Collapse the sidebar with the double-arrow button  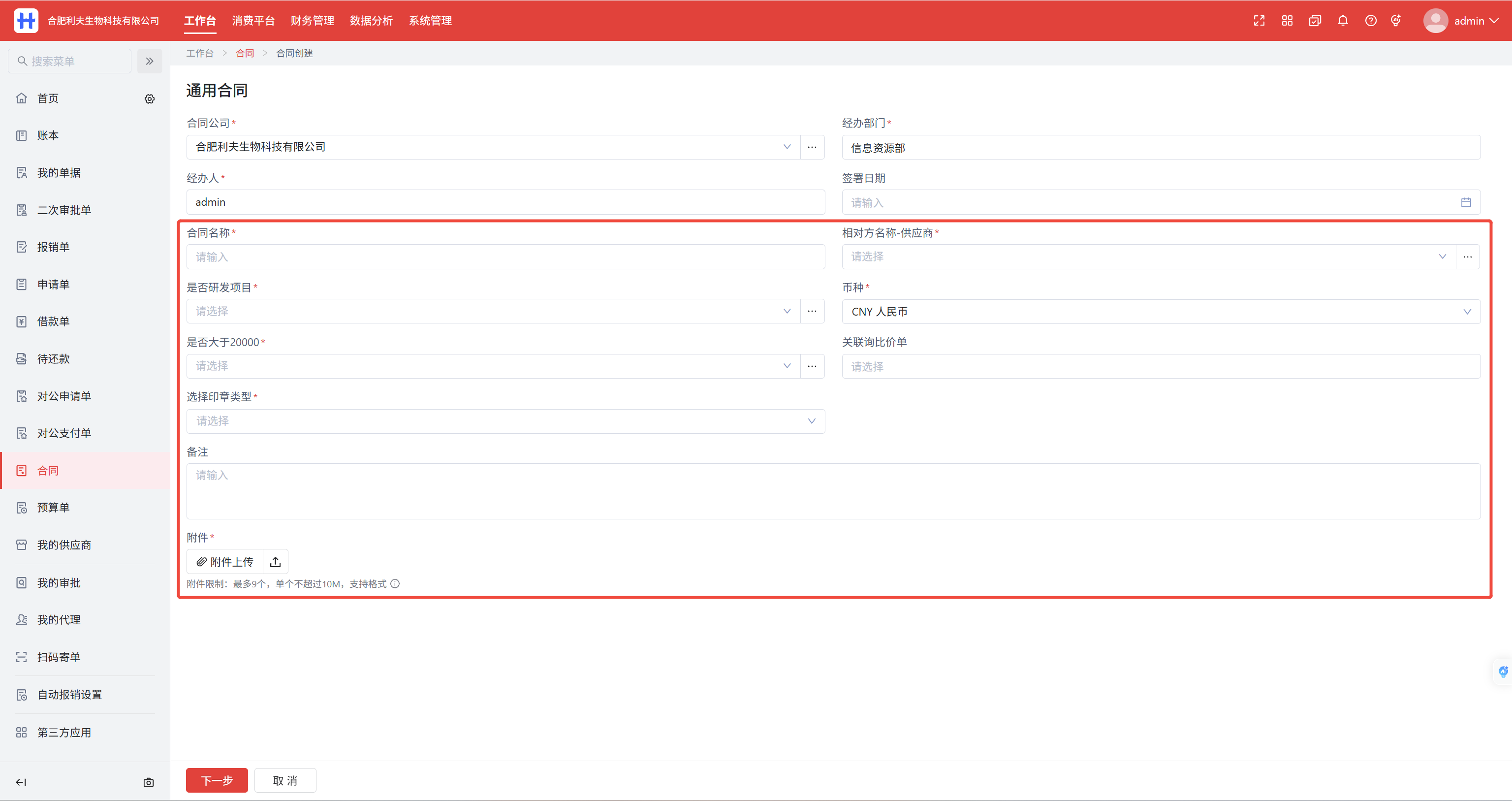150,61
